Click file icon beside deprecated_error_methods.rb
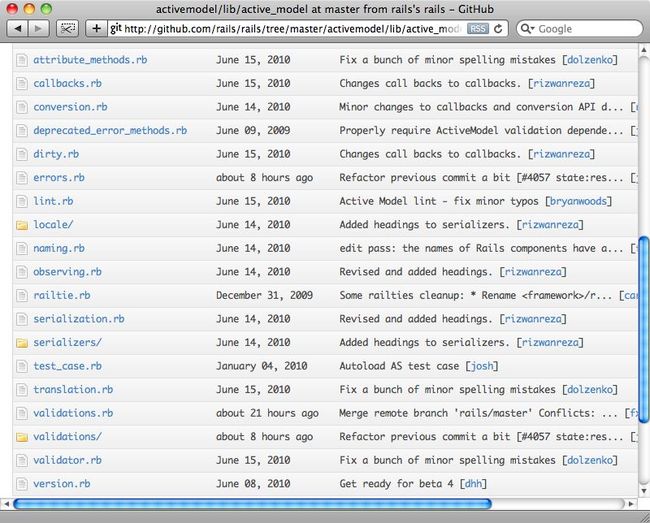 click(x=22, y=131)
